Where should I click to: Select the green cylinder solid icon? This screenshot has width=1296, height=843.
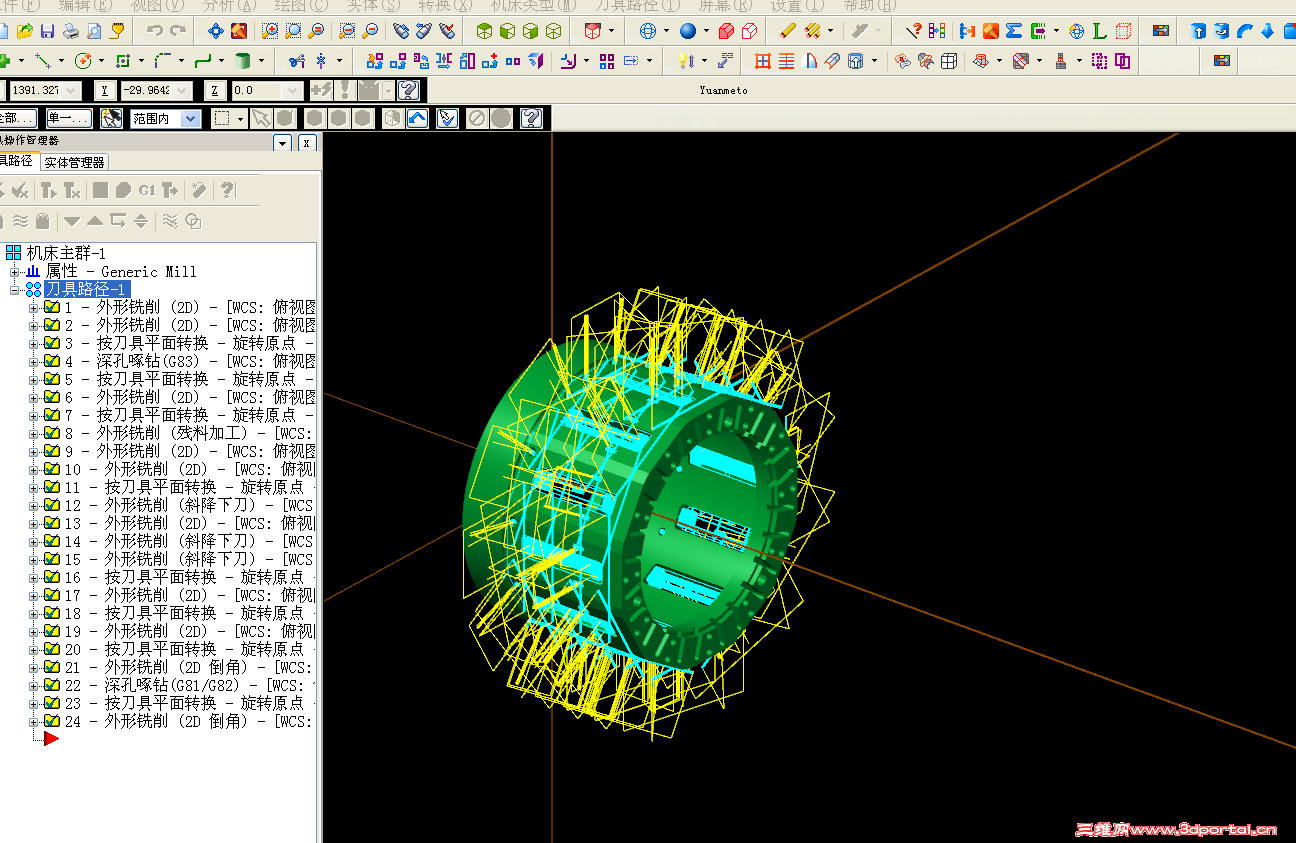242,61
